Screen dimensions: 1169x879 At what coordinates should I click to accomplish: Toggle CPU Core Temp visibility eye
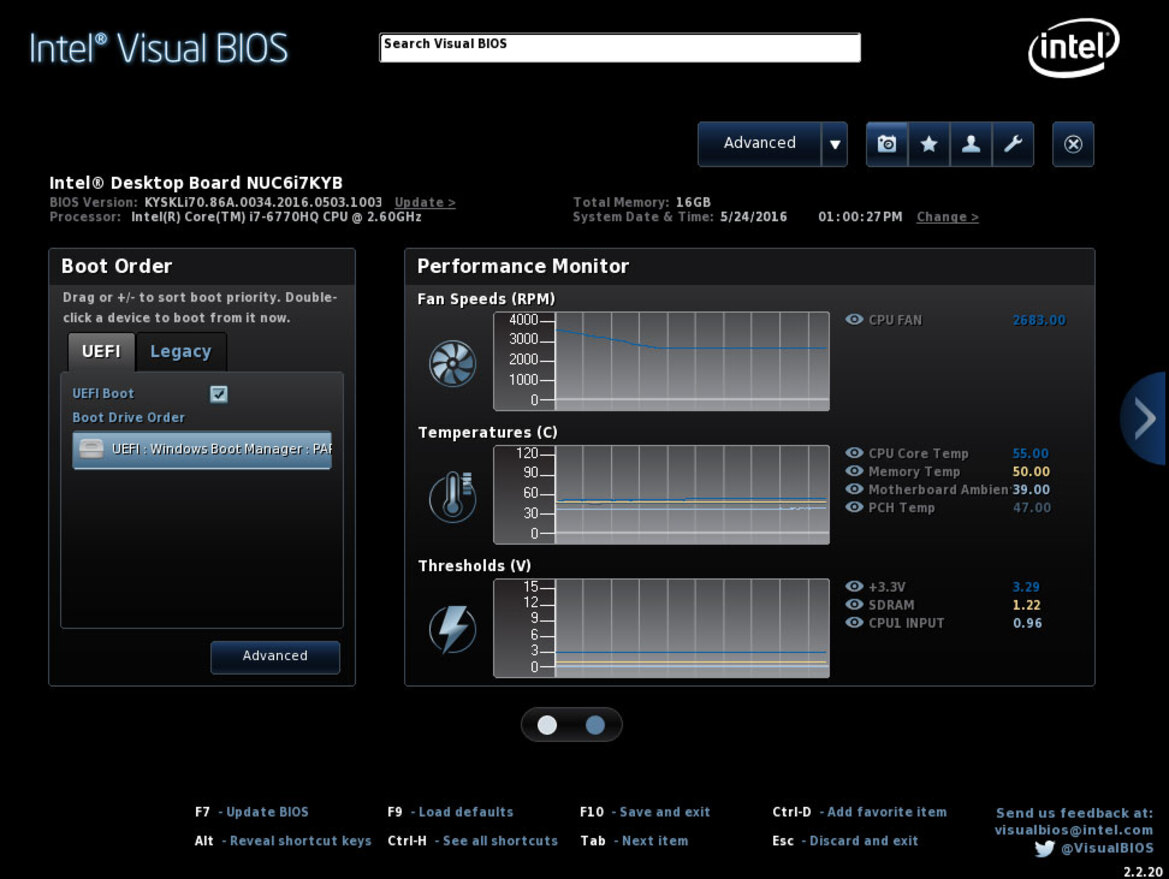point(854,453)
